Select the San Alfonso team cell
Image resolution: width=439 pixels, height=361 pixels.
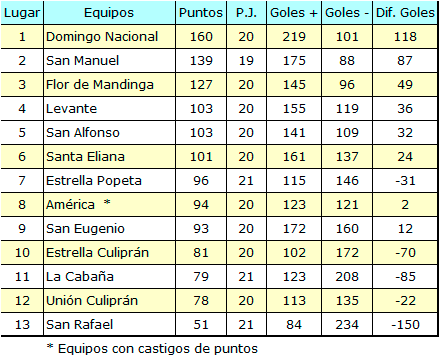[109, 133]
